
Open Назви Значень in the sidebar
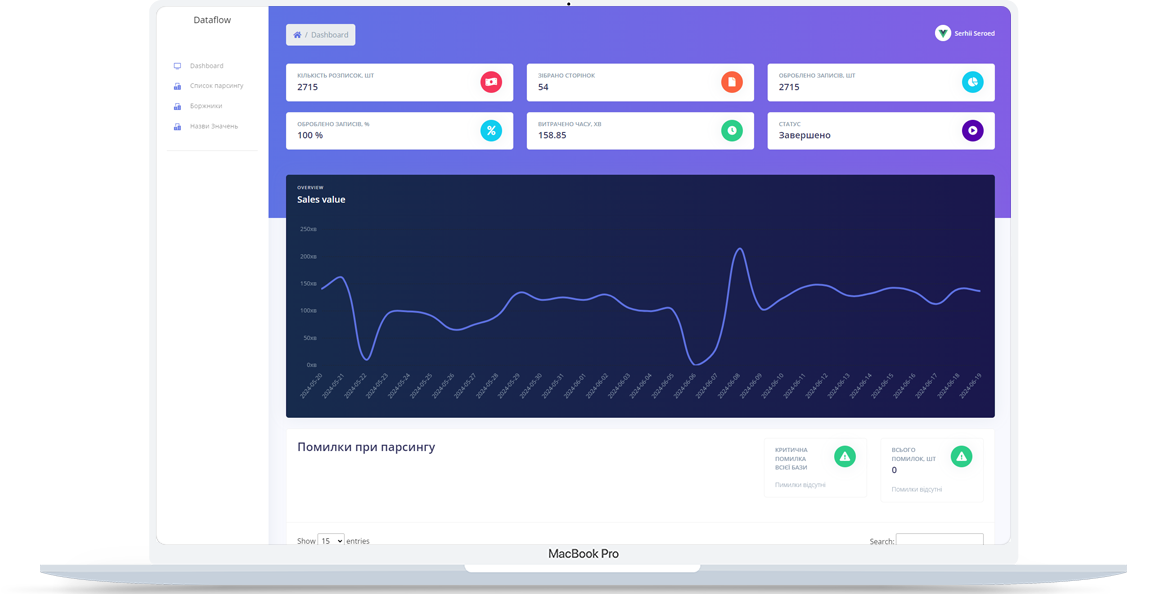tap(214, 127)
